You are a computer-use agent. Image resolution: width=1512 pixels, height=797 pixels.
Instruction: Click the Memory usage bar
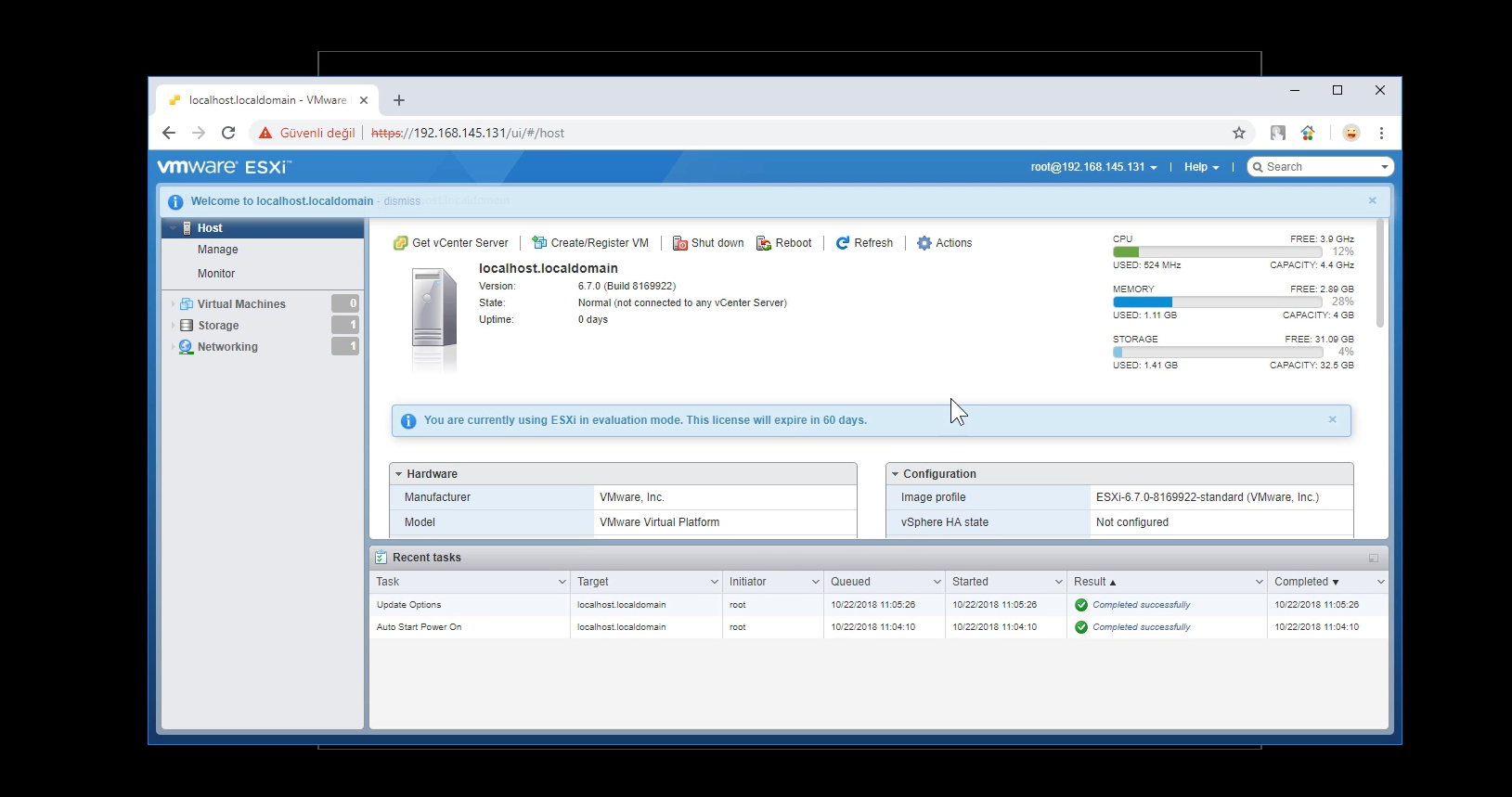pos(1217,302)
